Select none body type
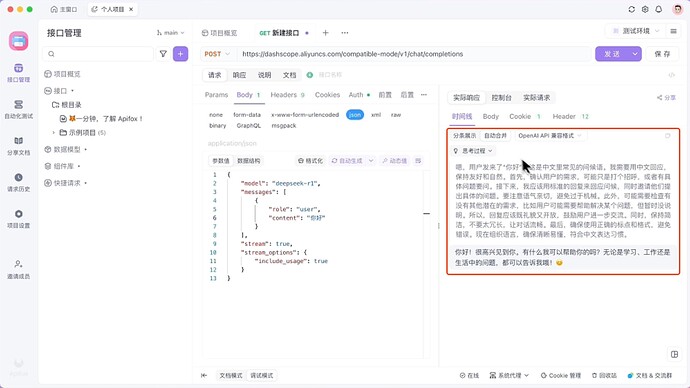 (216, 114)
